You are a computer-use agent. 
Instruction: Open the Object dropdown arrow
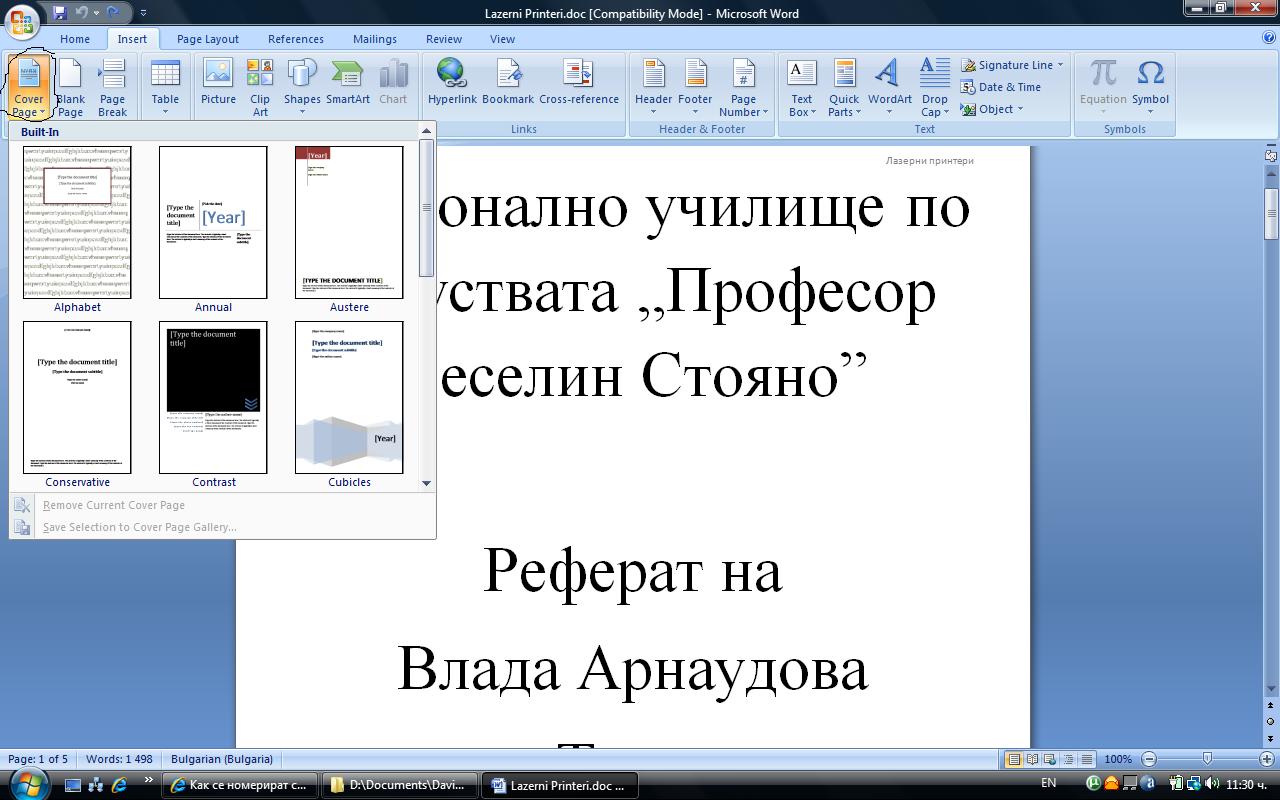coord(1020,109)
